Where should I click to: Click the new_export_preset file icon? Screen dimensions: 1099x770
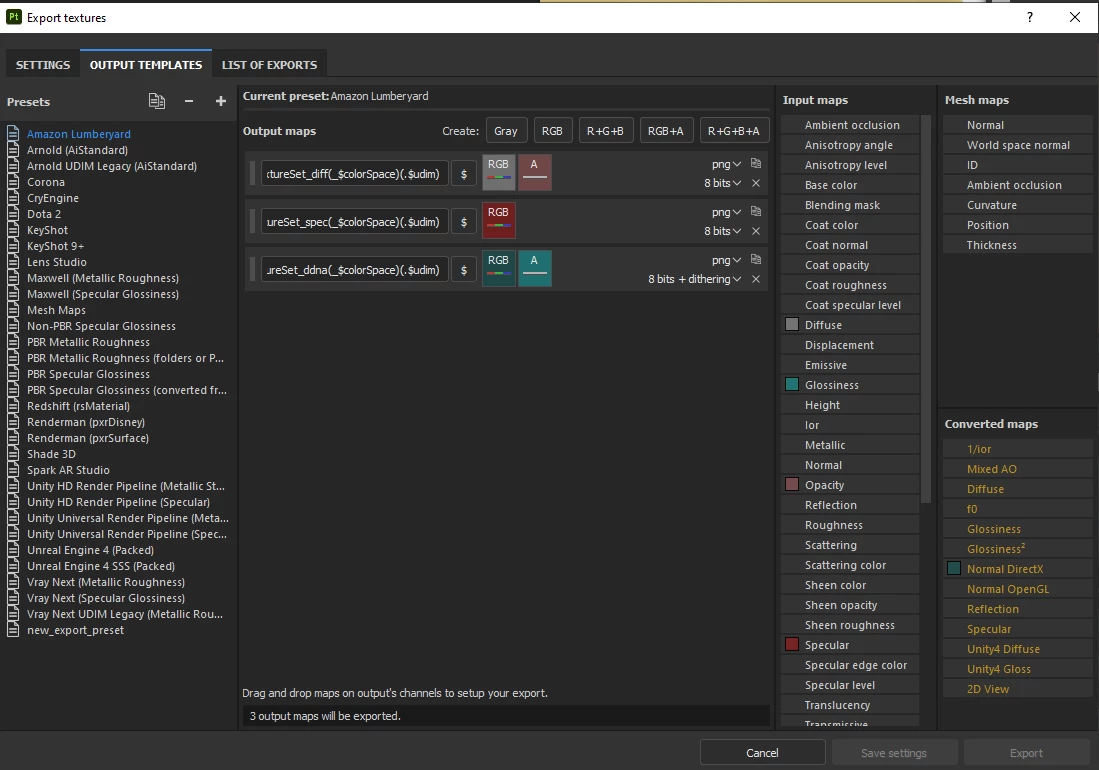click(x=13, y=630)
